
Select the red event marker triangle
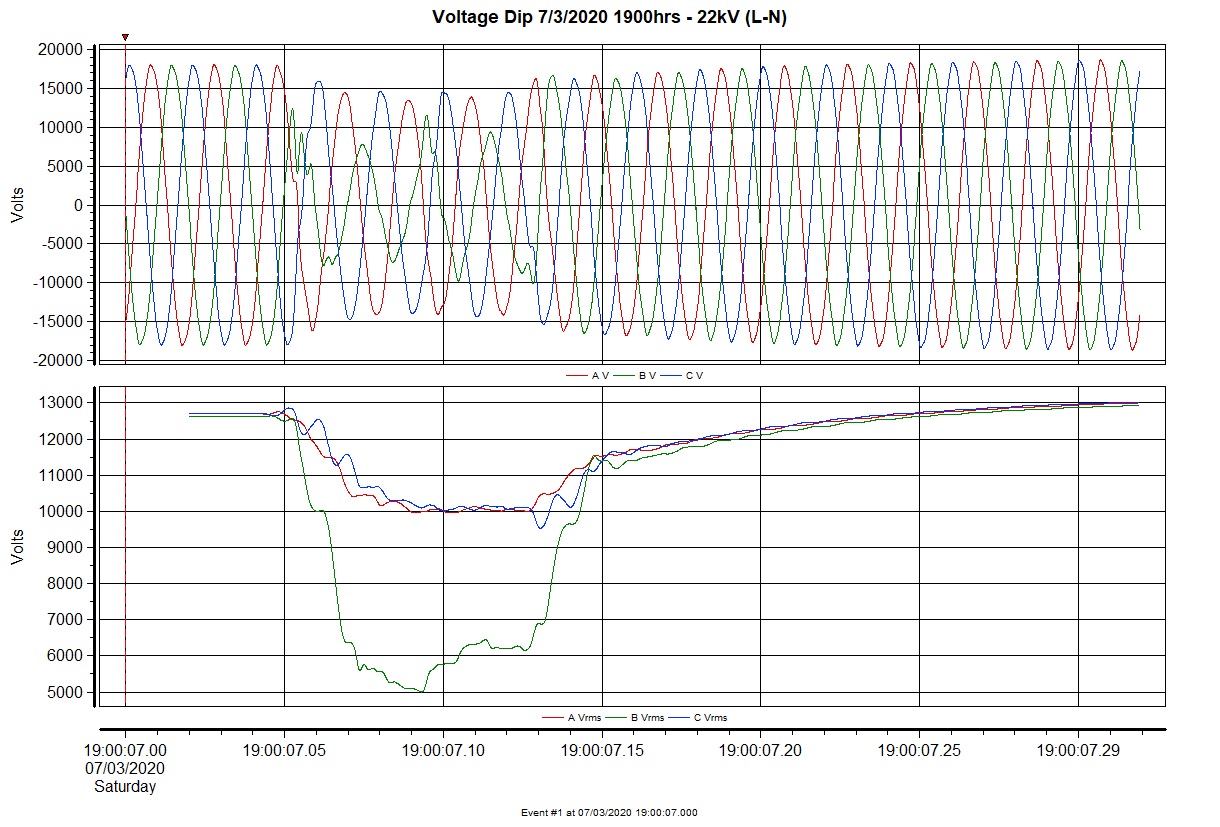125,37
